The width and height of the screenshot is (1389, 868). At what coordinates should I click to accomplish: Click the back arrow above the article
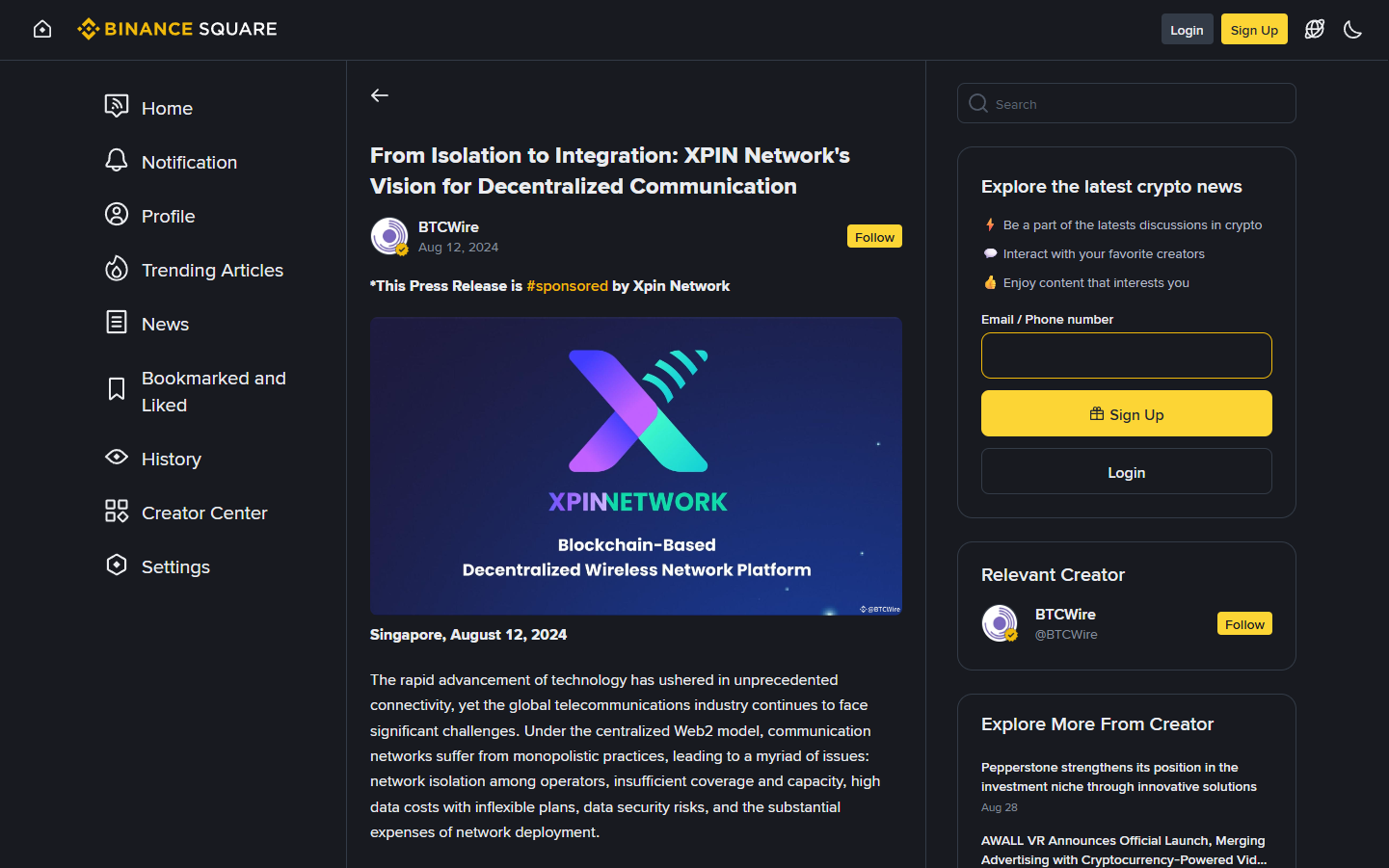coord(380,95)
